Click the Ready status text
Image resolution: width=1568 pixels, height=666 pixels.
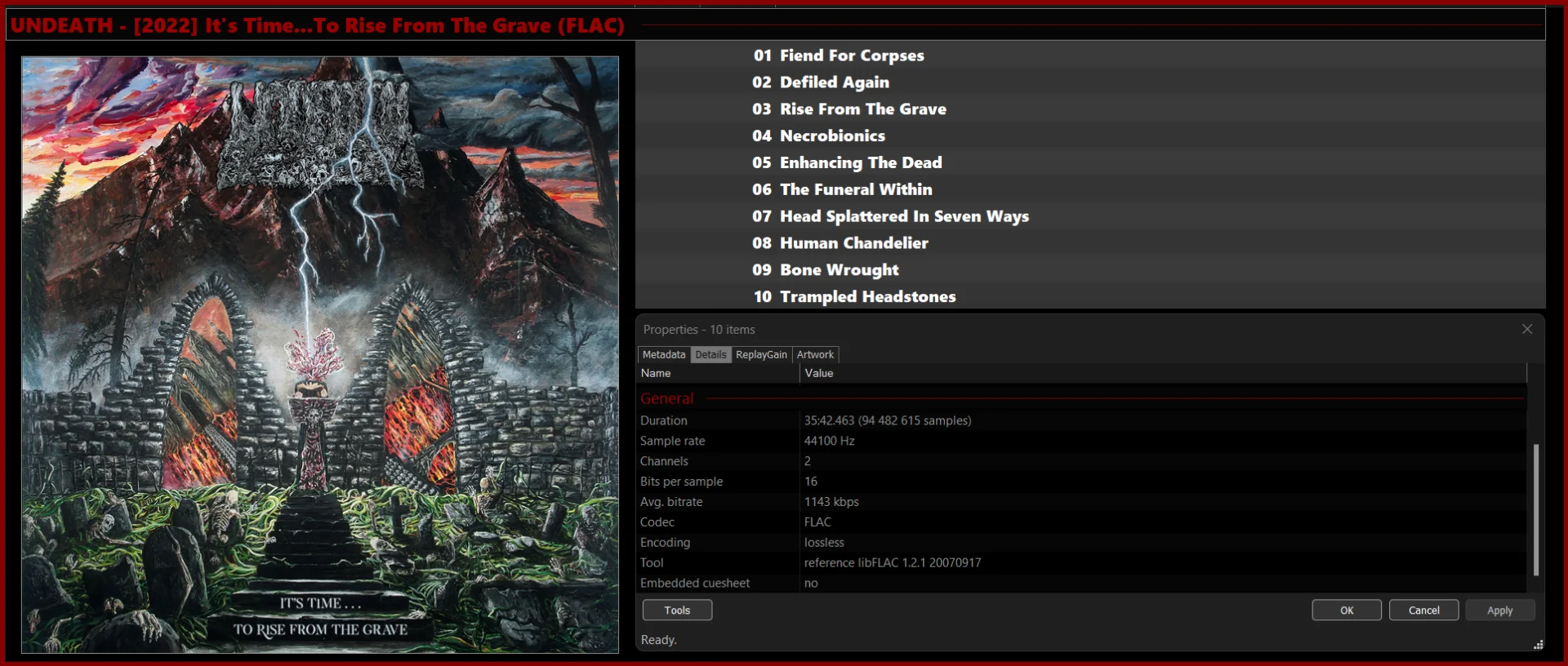(x=659, y=640)
